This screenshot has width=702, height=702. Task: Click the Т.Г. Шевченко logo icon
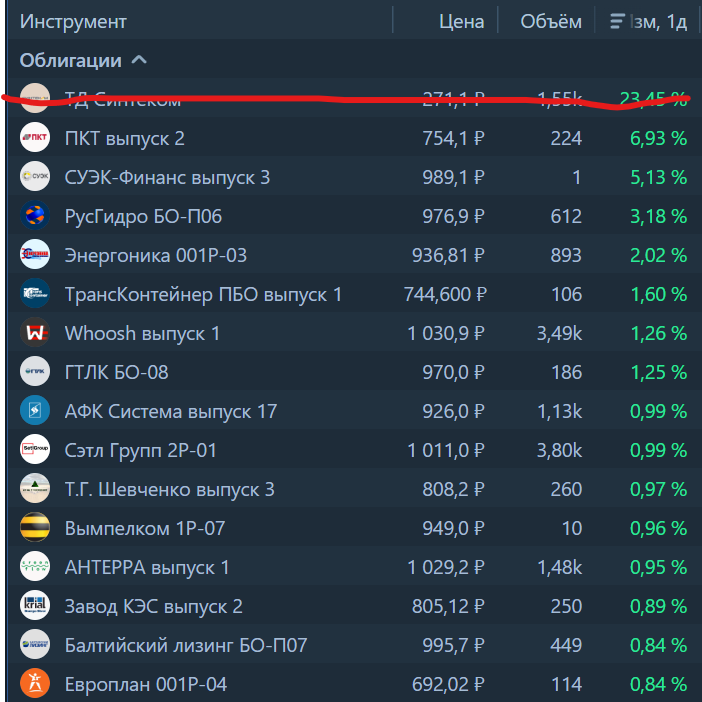coord(35,488)
